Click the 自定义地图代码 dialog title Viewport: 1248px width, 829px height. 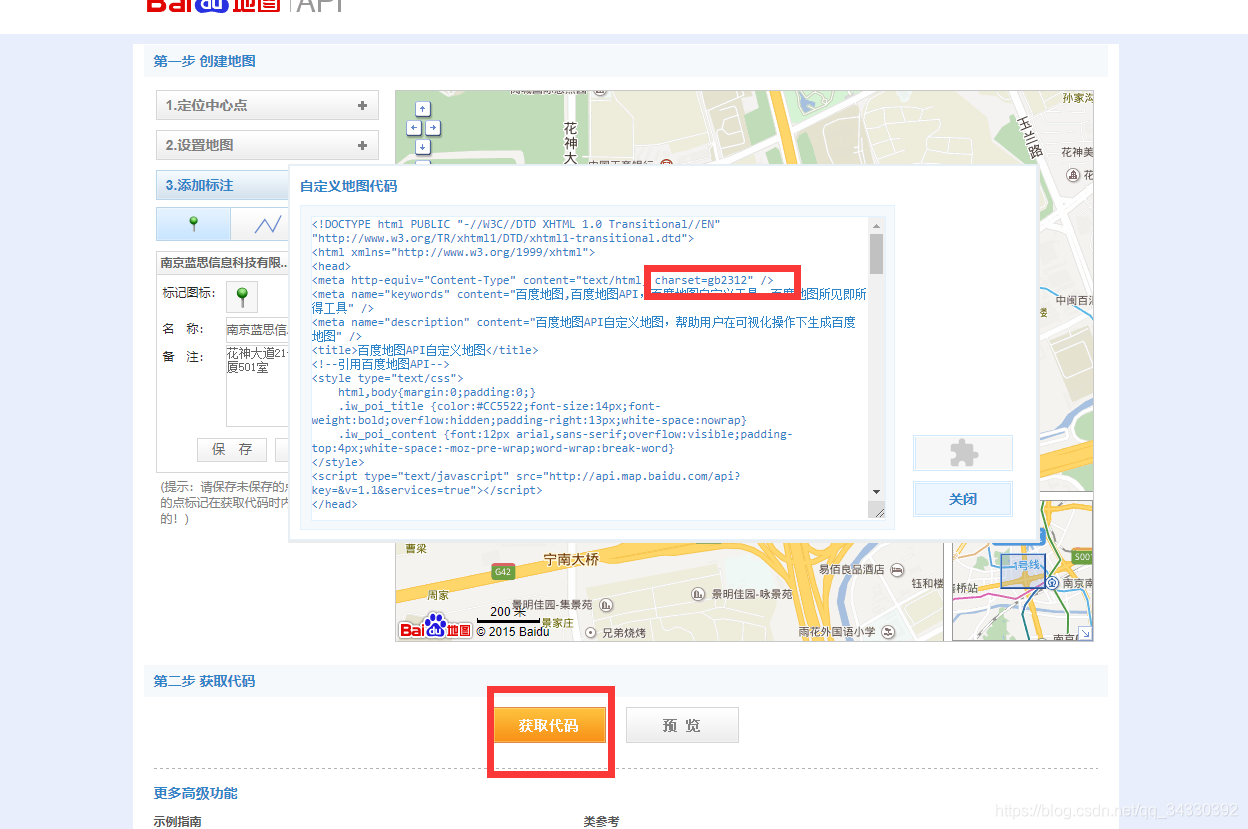pyautogui.click(x=348, y=186)
